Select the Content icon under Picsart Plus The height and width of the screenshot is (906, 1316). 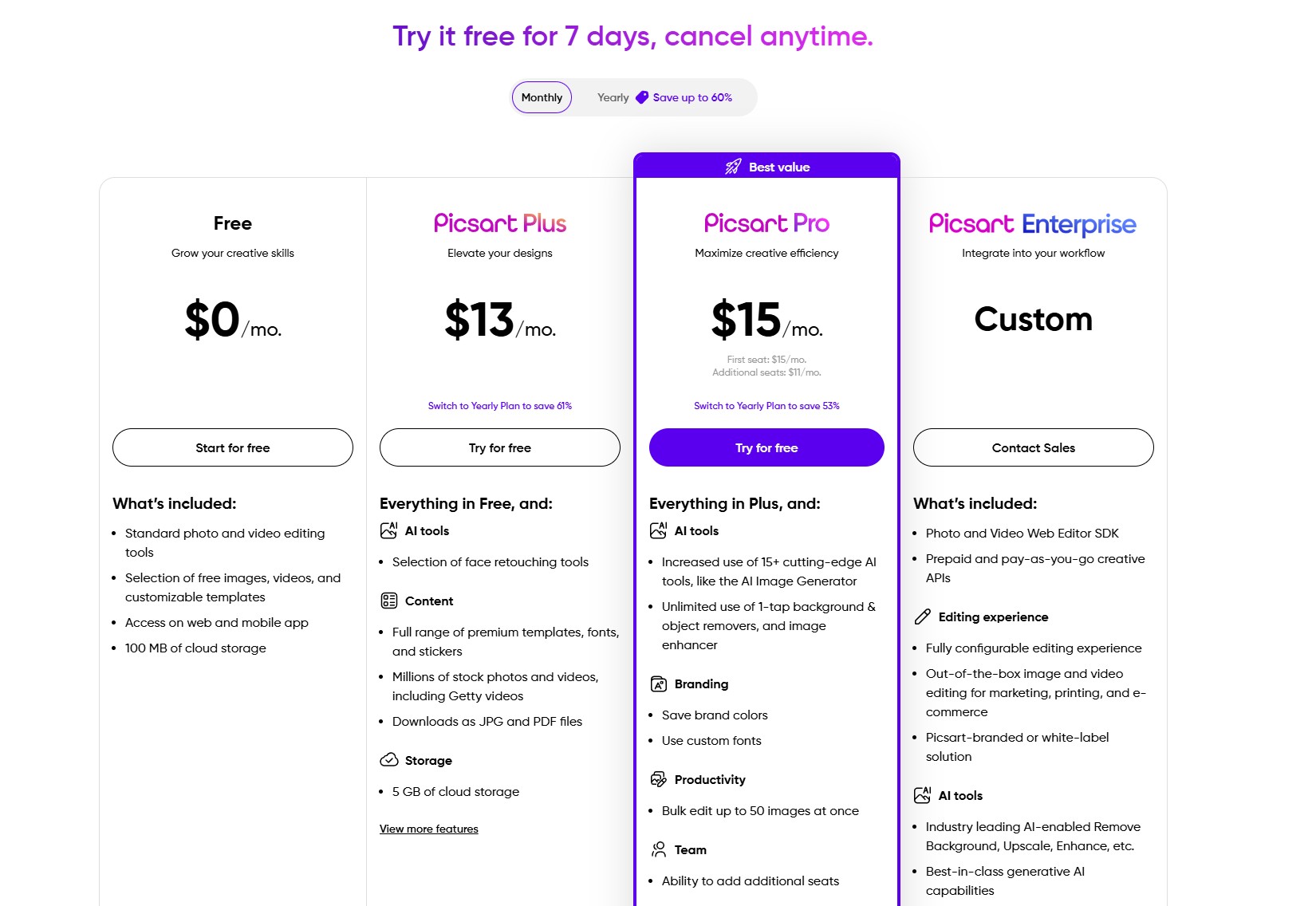click(x=388, y=601)
